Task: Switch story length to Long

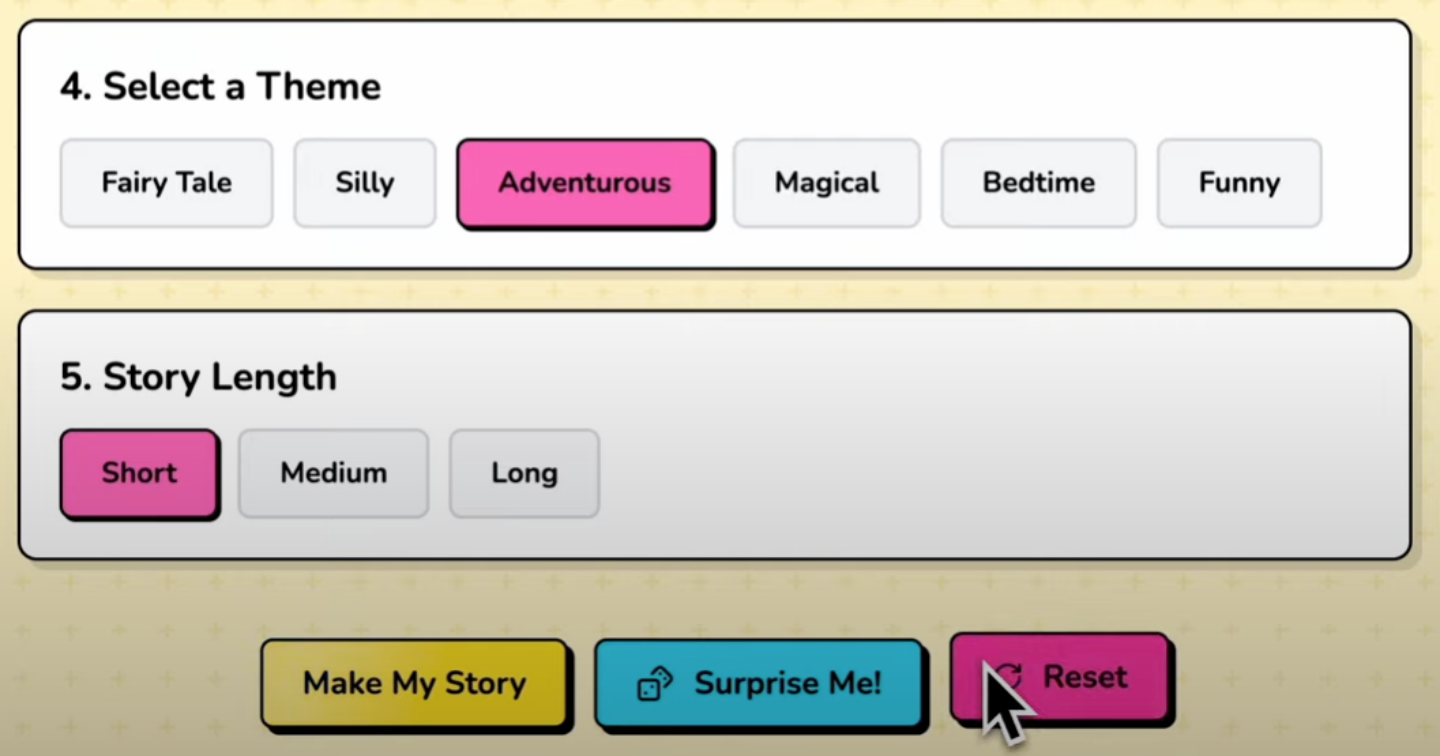Action: (x=525, y=473)
